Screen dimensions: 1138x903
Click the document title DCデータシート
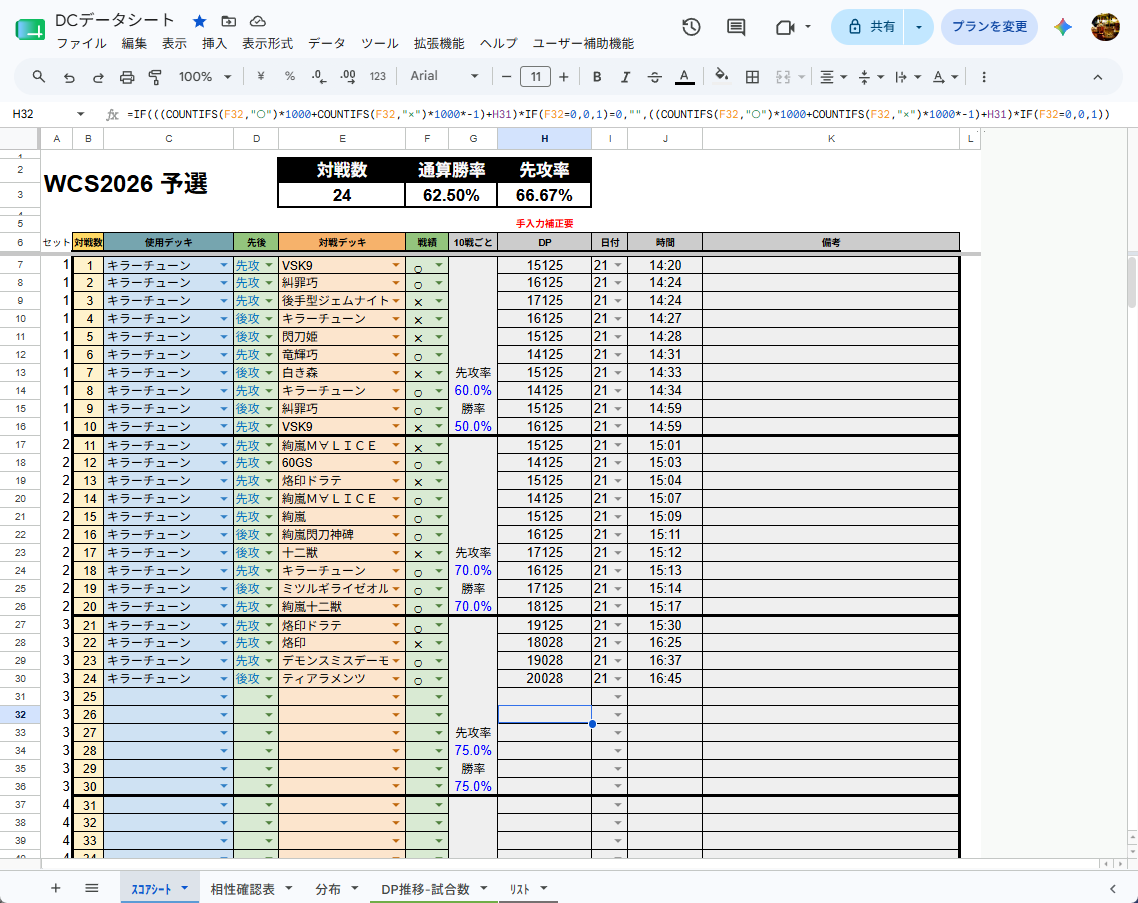point(115,20)
